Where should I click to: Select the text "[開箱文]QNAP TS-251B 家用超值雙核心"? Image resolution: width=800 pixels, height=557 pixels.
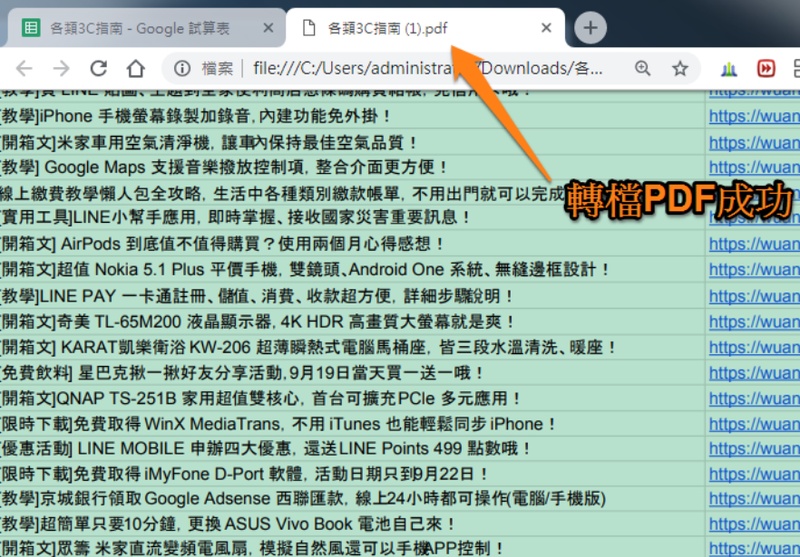pyautogui.click(x=149, y=398)
